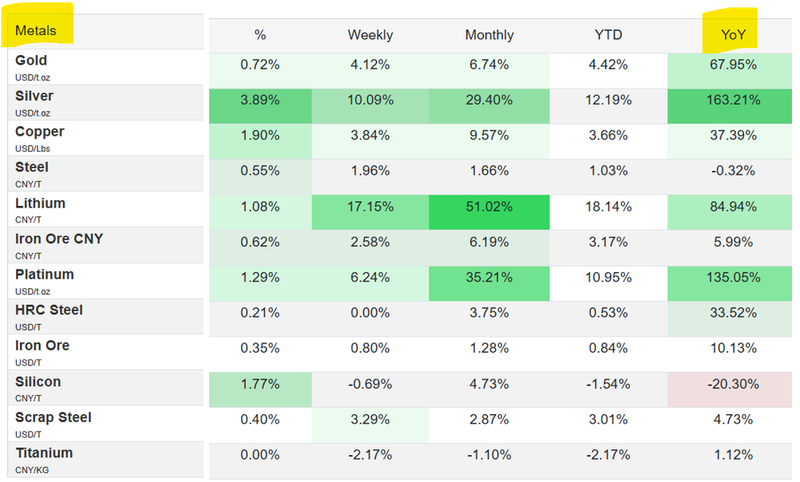Click the Weekly column header
The width and height of the screenshot is (800, 482).
click(x=370, y=35)
